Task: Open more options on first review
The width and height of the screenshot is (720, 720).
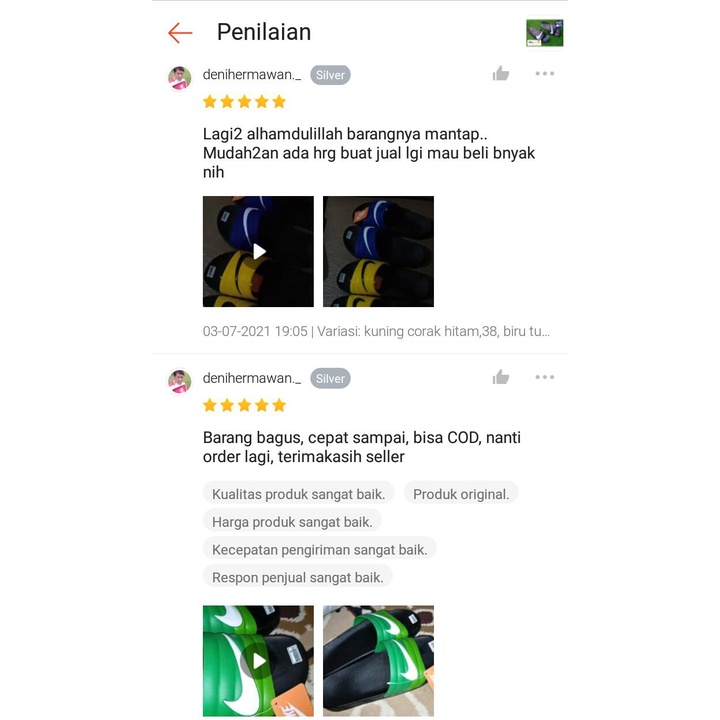Action: [545, 73]
